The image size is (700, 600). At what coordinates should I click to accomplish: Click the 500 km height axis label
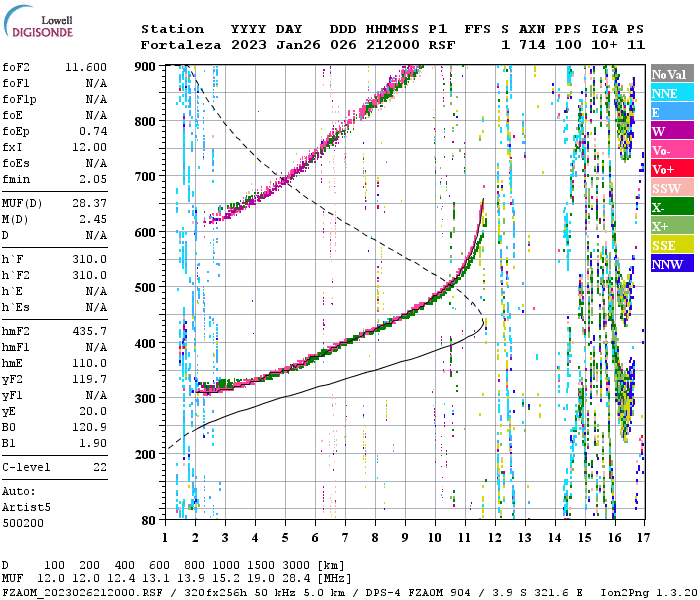pos(145,288)
